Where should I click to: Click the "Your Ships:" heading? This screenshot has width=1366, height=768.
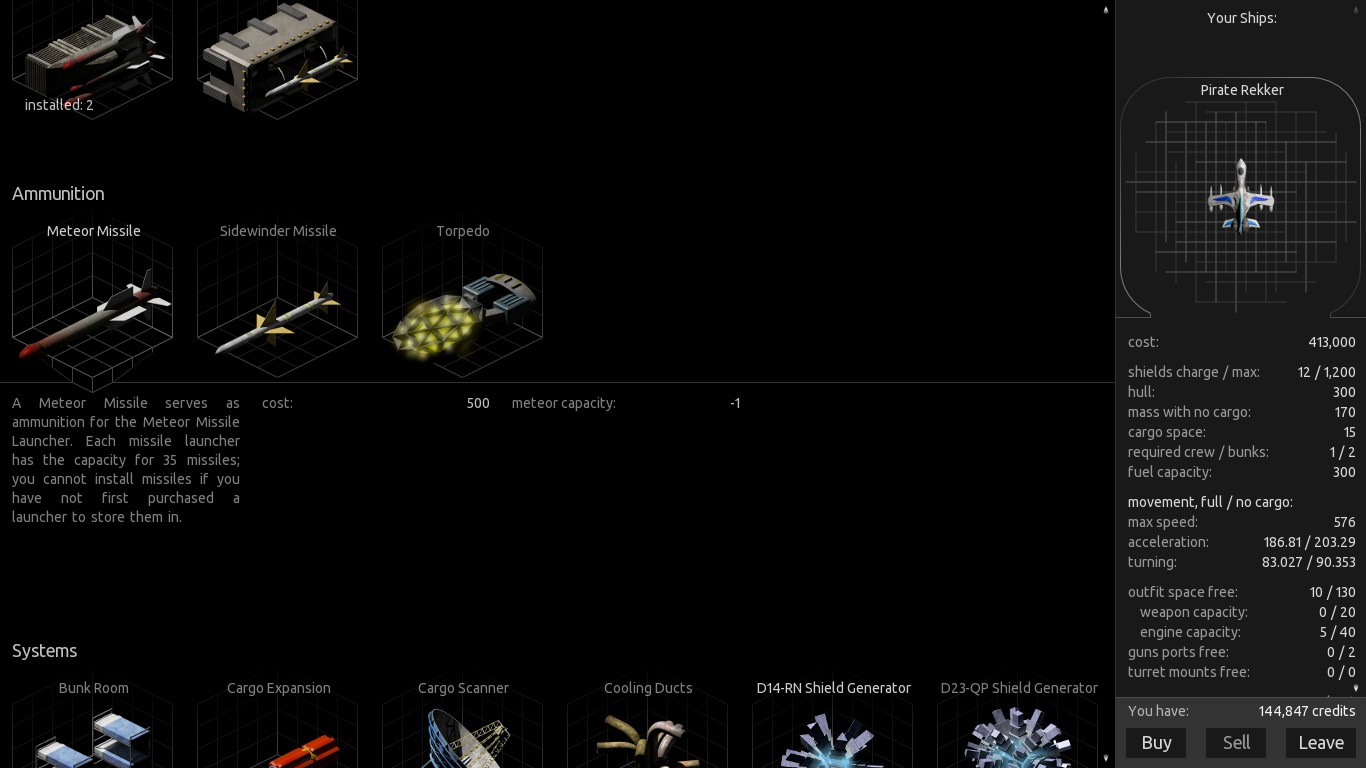(1241, 18)
